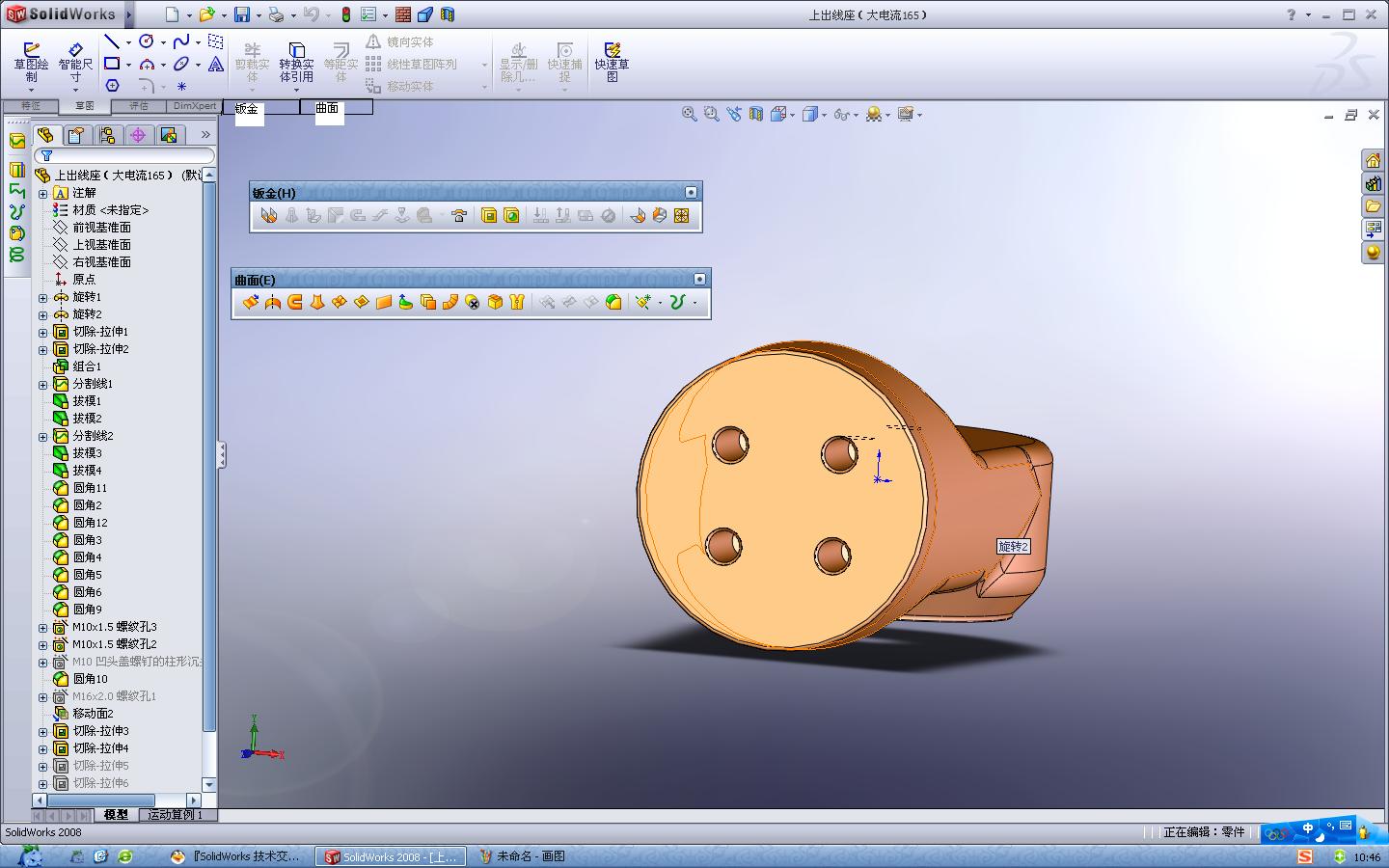1389x868 pixels.
Task: Select the Ellipse sketch tool
Action: 181,64
